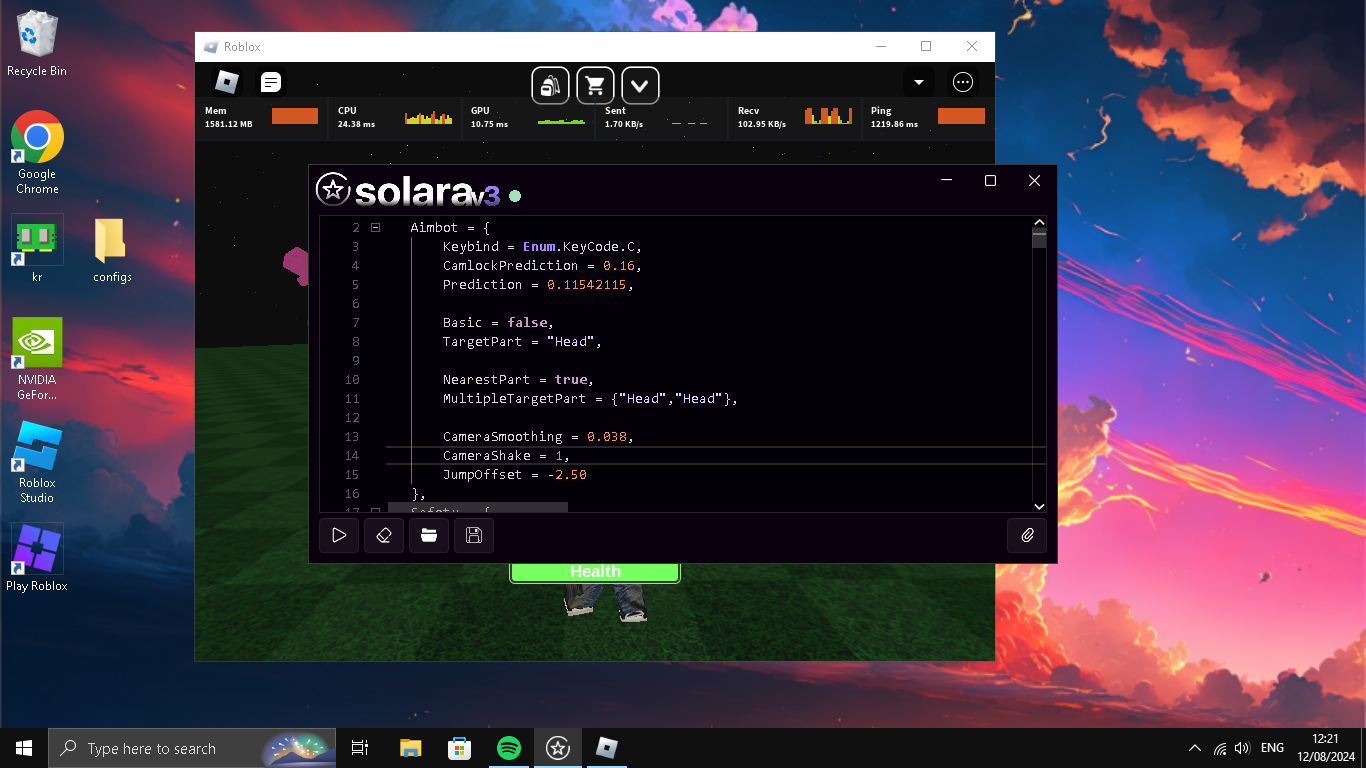The image size is (1366, 768).
Task: Click the editor vertical scrollbar thumb
Action: coord(1039,239)
